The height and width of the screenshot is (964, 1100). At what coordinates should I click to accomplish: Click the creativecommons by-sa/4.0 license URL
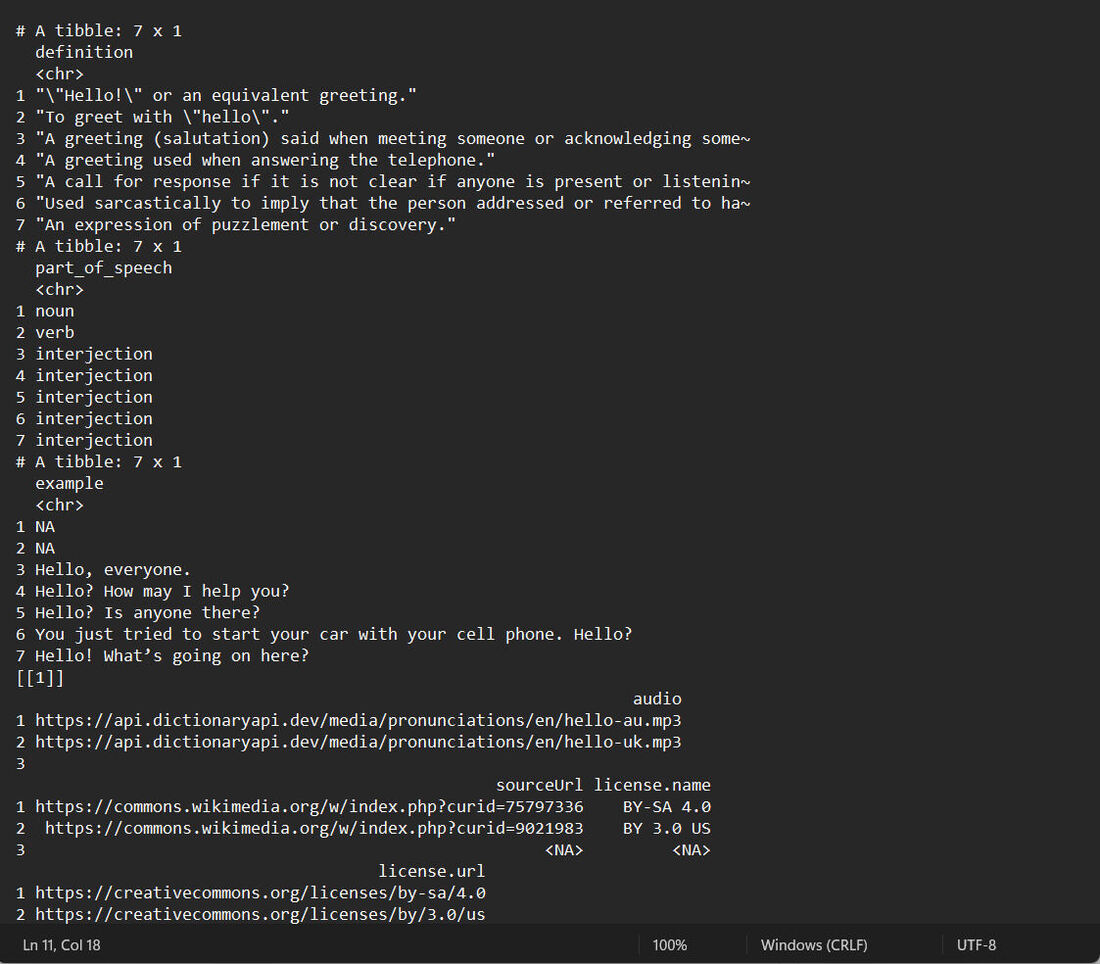(x=260, y=892)
